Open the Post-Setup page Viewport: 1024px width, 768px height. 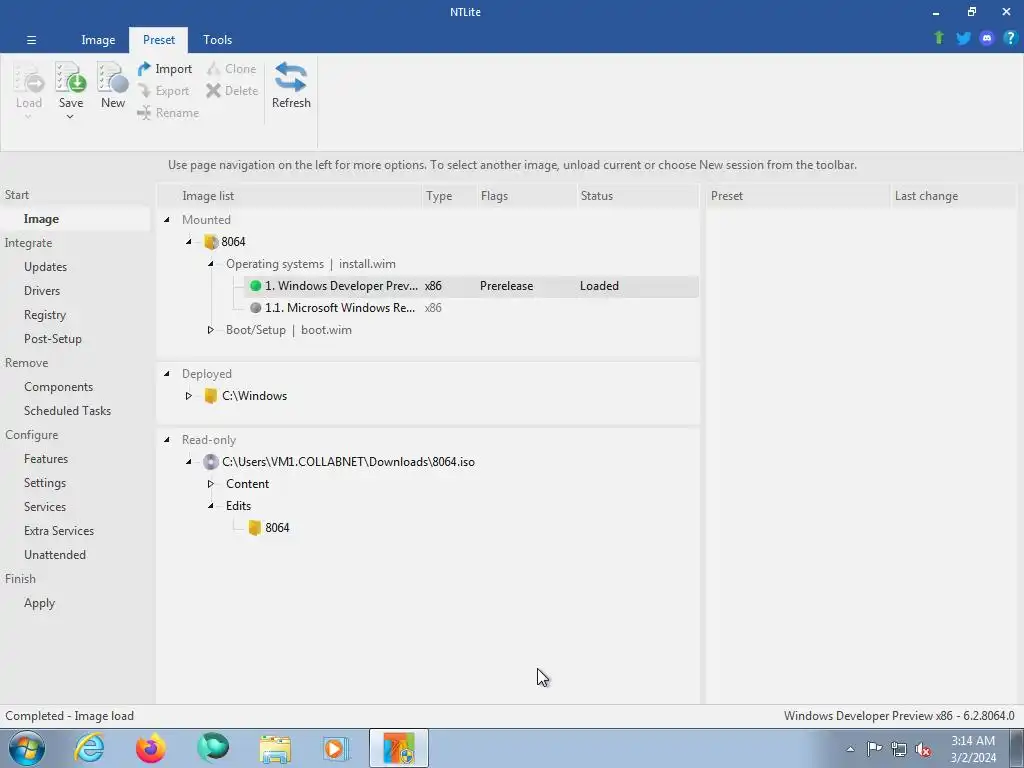pyautogui.click(x=52, y=339)
